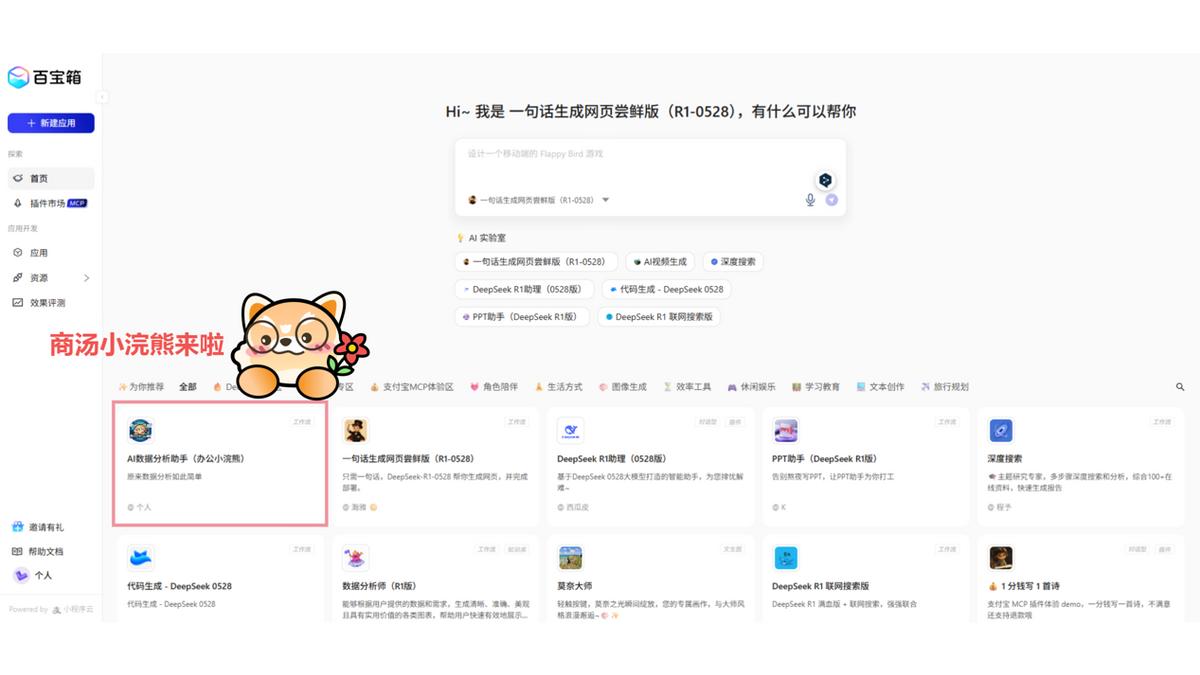The height and width of the screenshot is (675, 1200).
Task: Click the 深度搜索 card's blue icon
Action: (1001, 430)
